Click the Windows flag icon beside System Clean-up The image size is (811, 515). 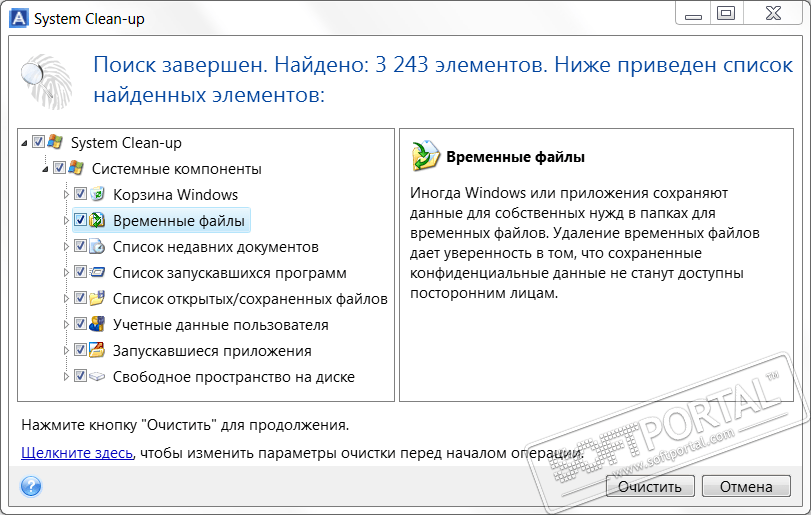tap(55, 142)
